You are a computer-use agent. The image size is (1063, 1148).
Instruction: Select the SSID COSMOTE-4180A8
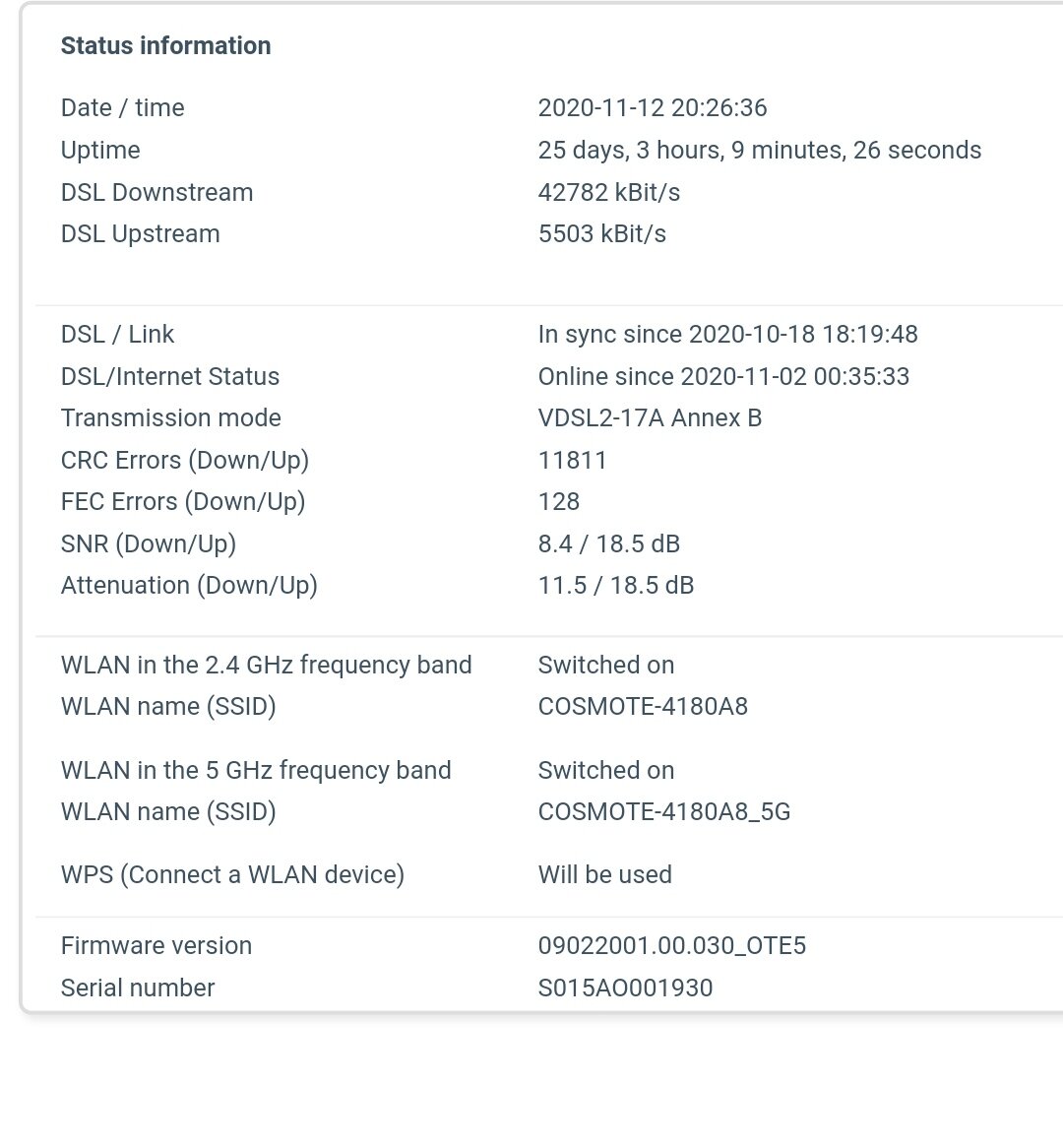click(643, 707)
